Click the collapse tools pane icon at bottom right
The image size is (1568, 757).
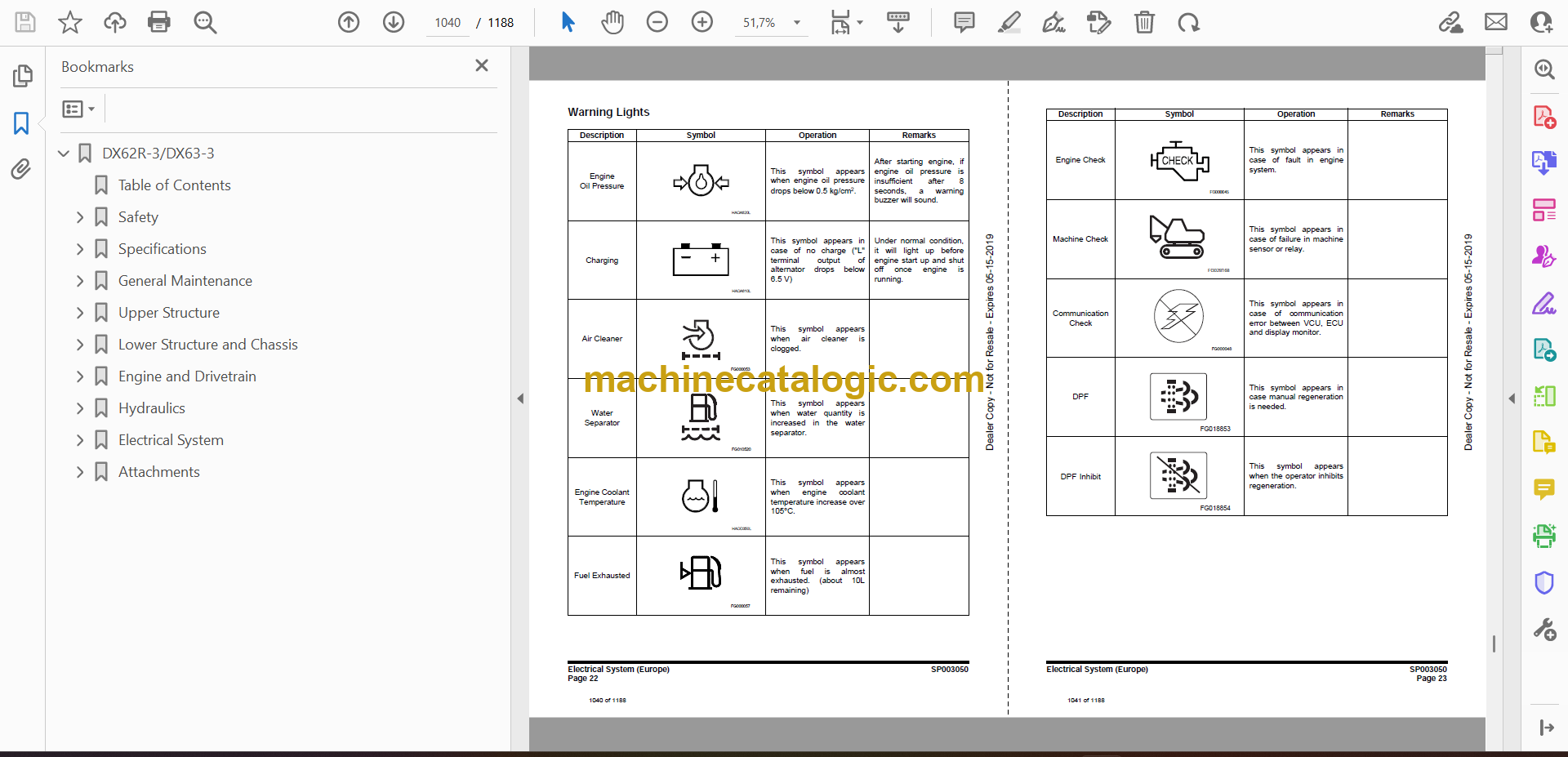[x=1546, y=728]
